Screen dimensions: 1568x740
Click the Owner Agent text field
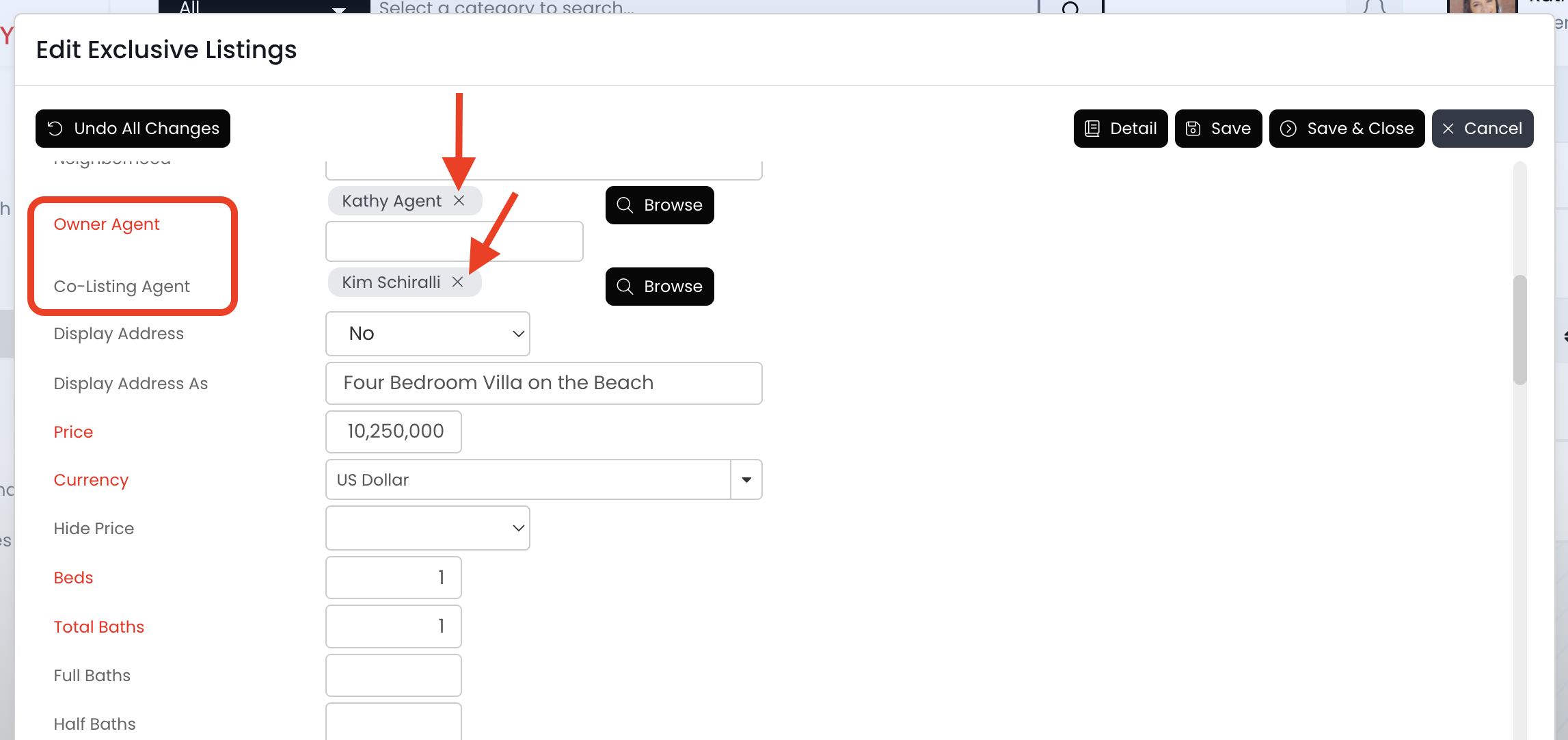pos(454,241)
